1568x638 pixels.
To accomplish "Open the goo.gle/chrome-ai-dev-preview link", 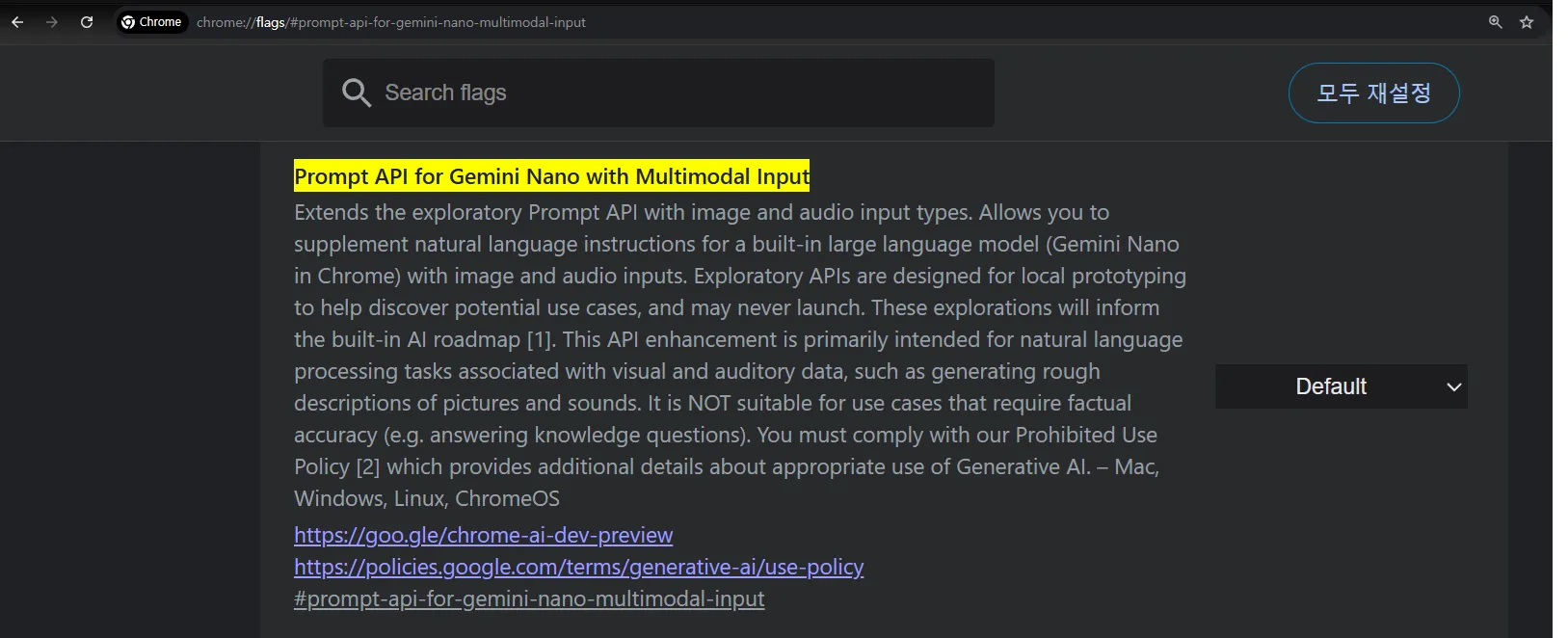I will [x=483, y=535].
